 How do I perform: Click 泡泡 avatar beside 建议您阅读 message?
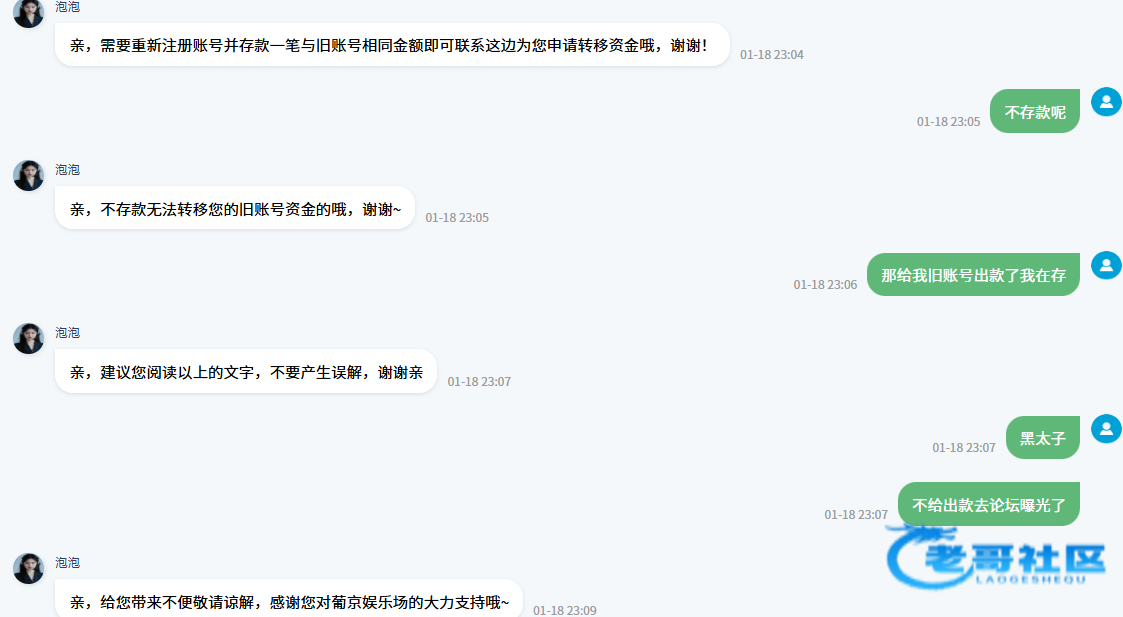pyautogui.click(x=29, y=338)
